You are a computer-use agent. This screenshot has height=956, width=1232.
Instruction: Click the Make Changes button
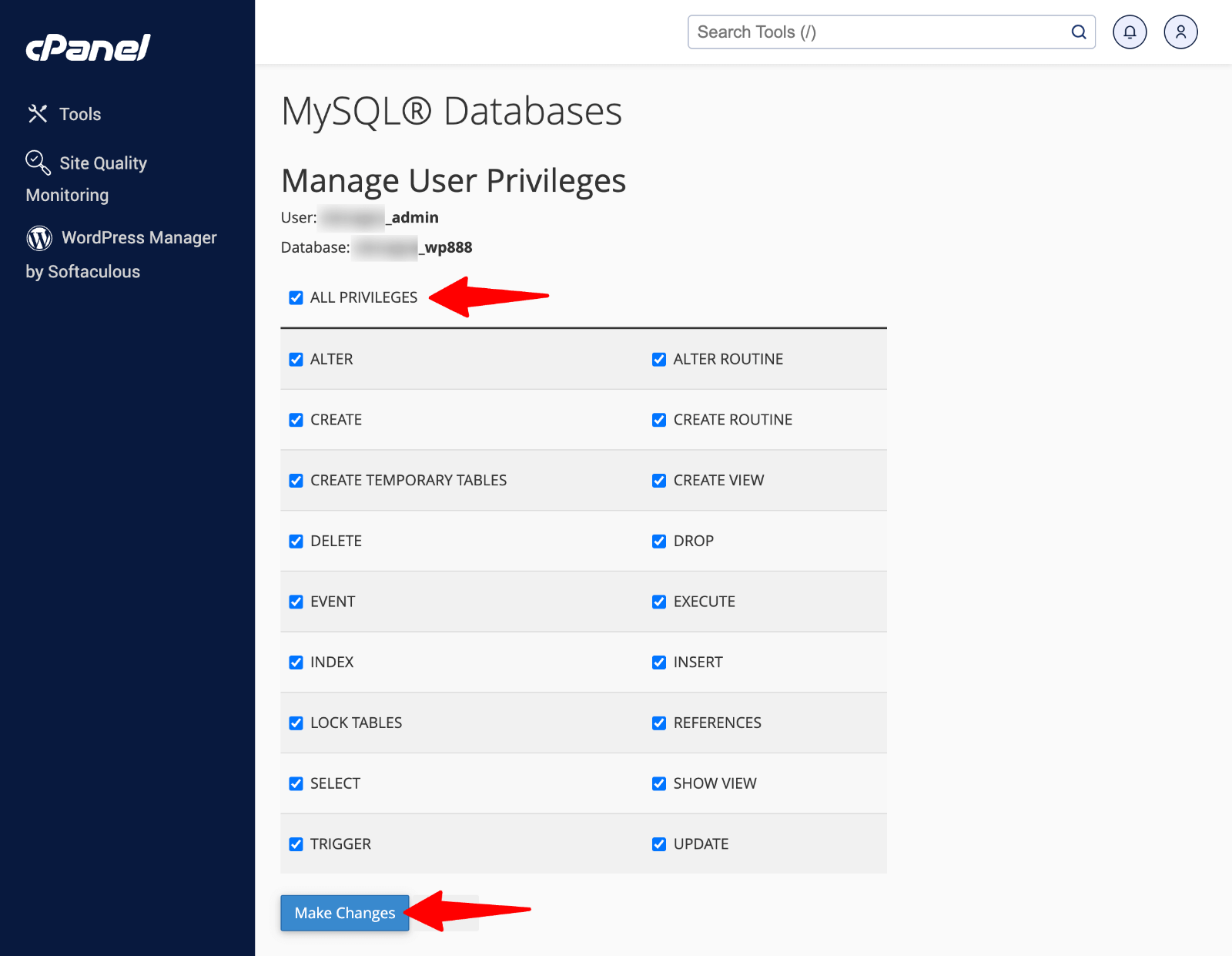coord(344,913)
